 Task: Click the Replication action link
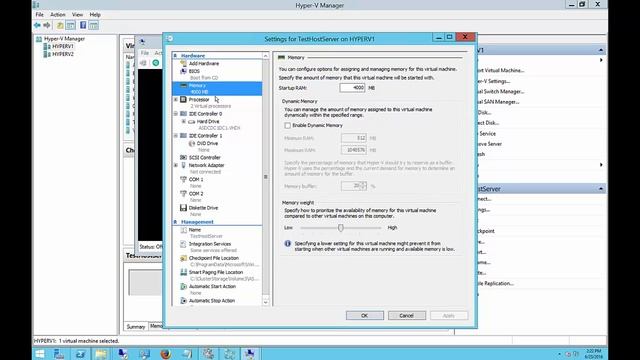click(496, 283)
